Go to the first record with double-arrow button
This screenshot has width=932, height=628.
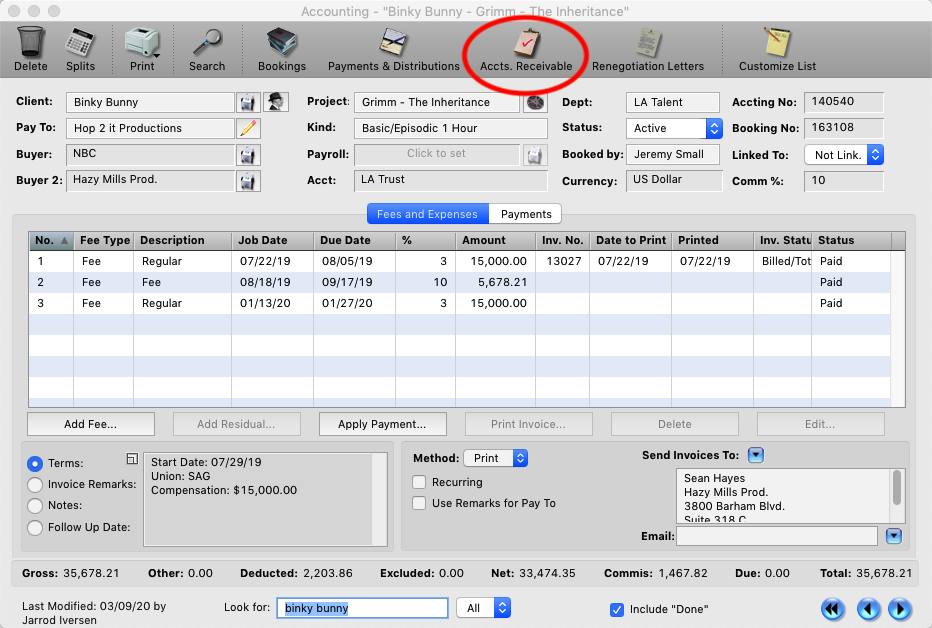833,609
